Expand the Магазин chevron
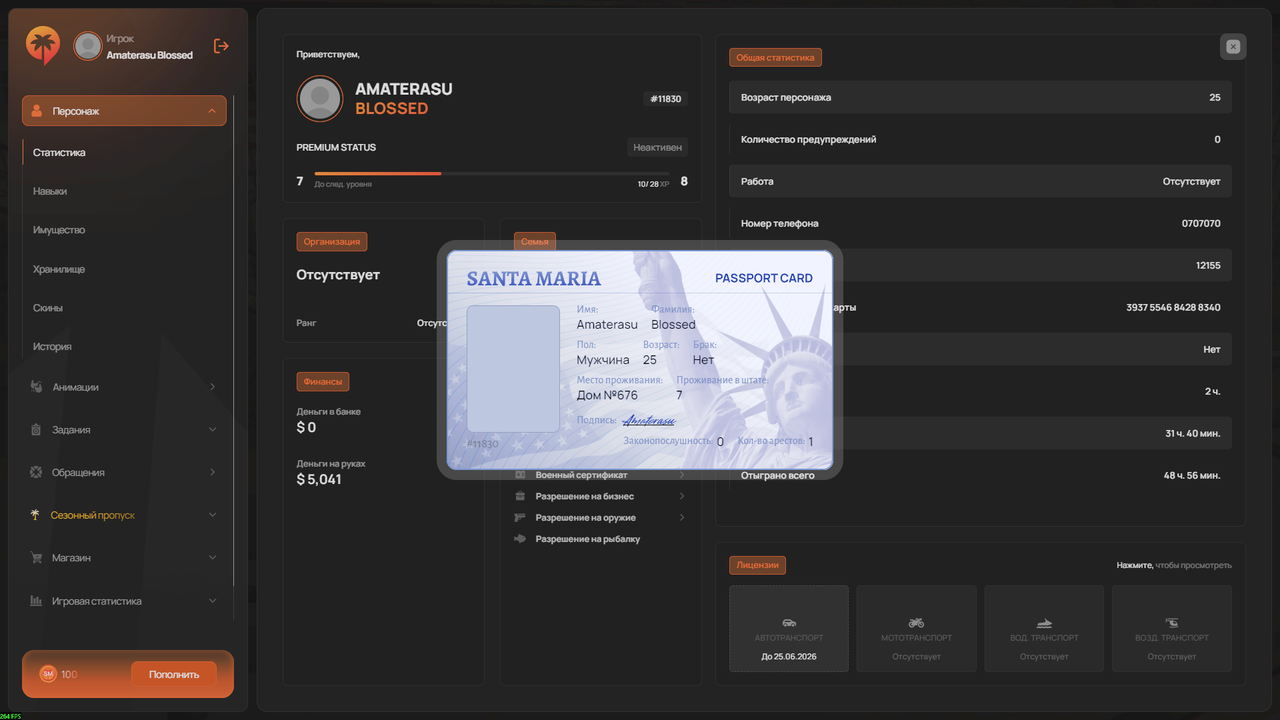 212,558
